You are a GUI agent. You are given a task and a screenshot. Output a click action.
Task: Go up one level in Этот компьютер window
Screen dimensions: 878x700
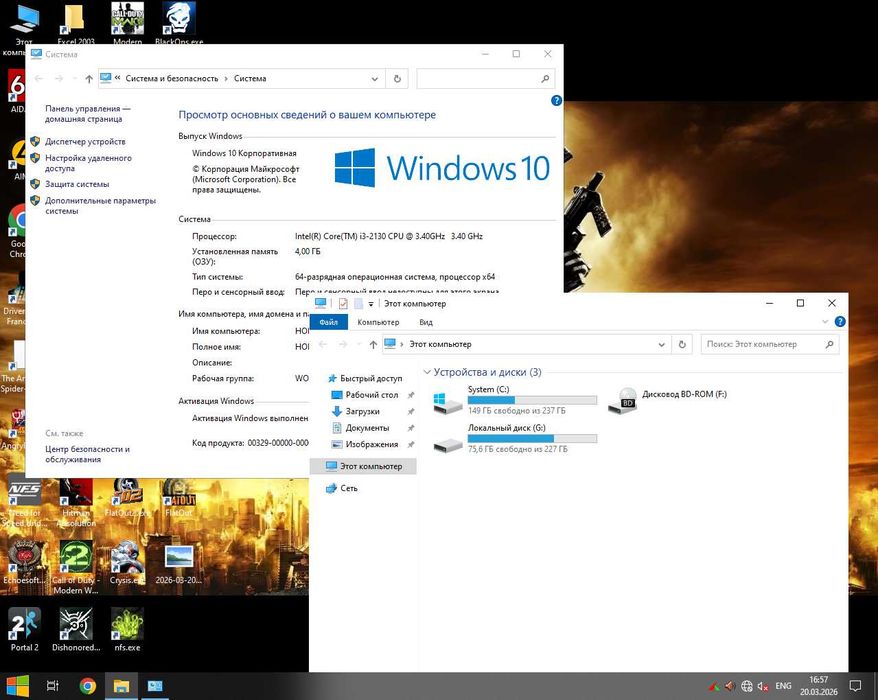point(373,344)
